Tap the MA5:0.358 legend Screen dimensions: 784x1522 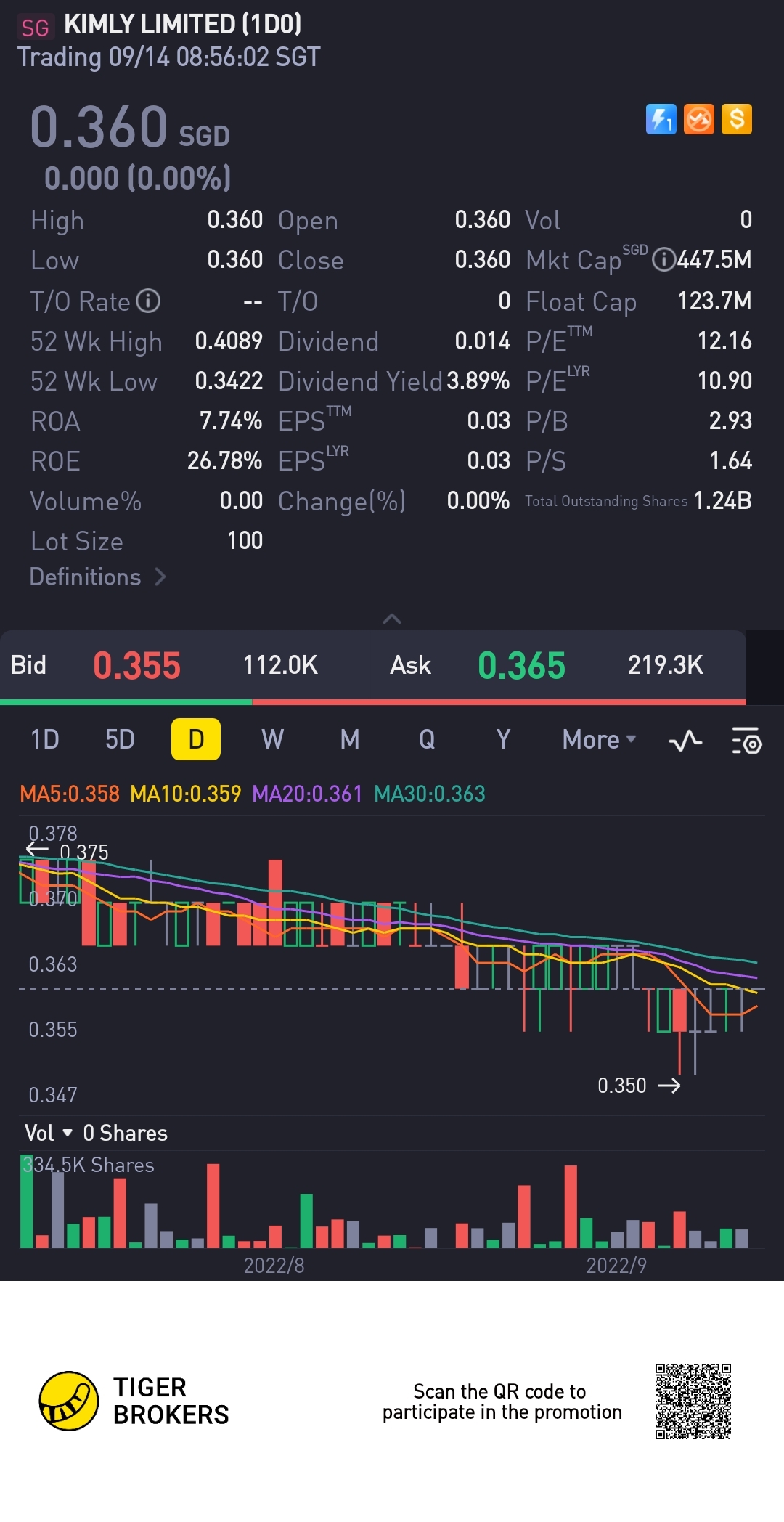70,794
